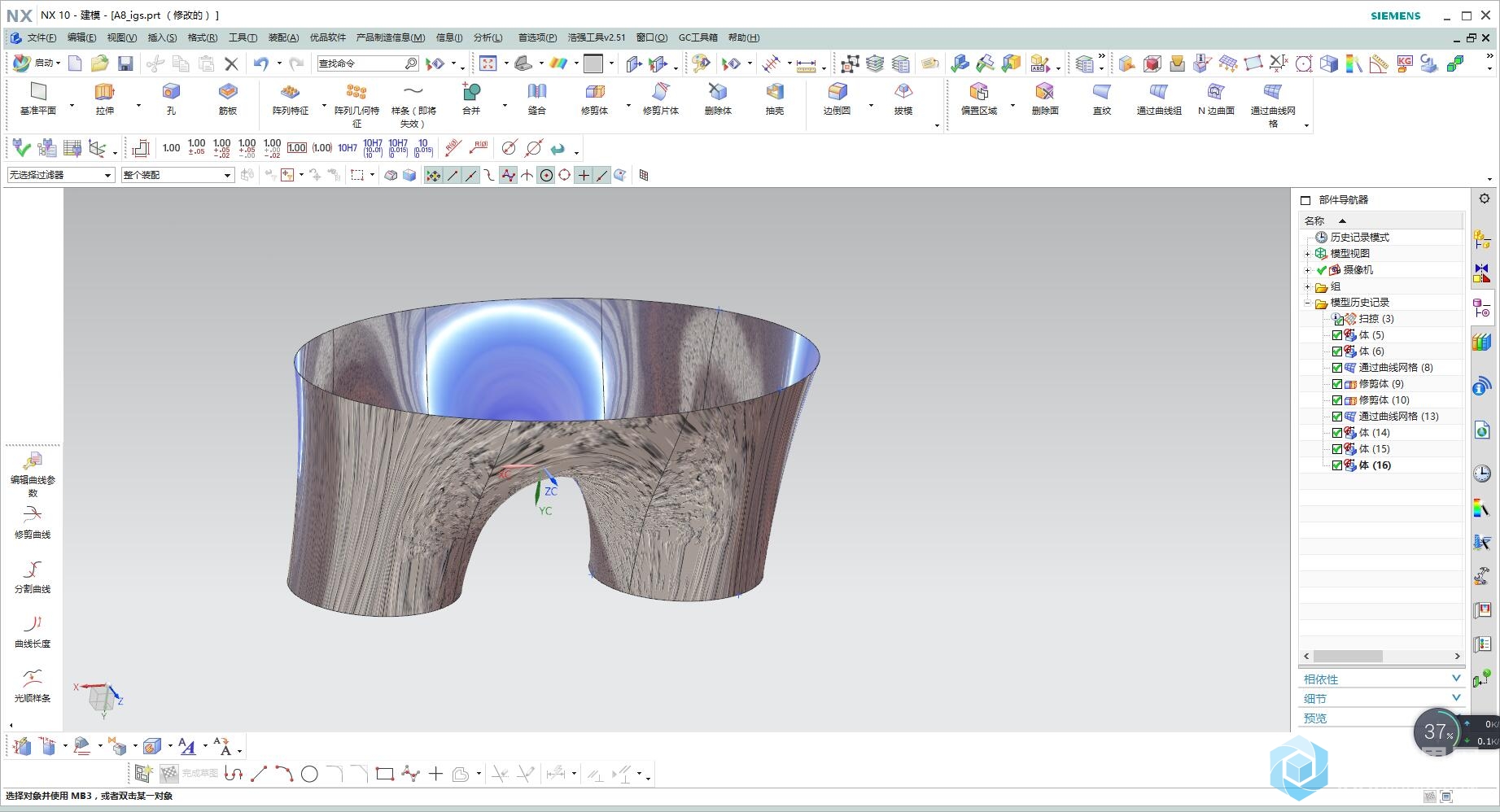Select the Trim Sheet (修剪片体) tool
This screenshot has height=812, width=1500.
pyautogui.click(x=660, y=98)
